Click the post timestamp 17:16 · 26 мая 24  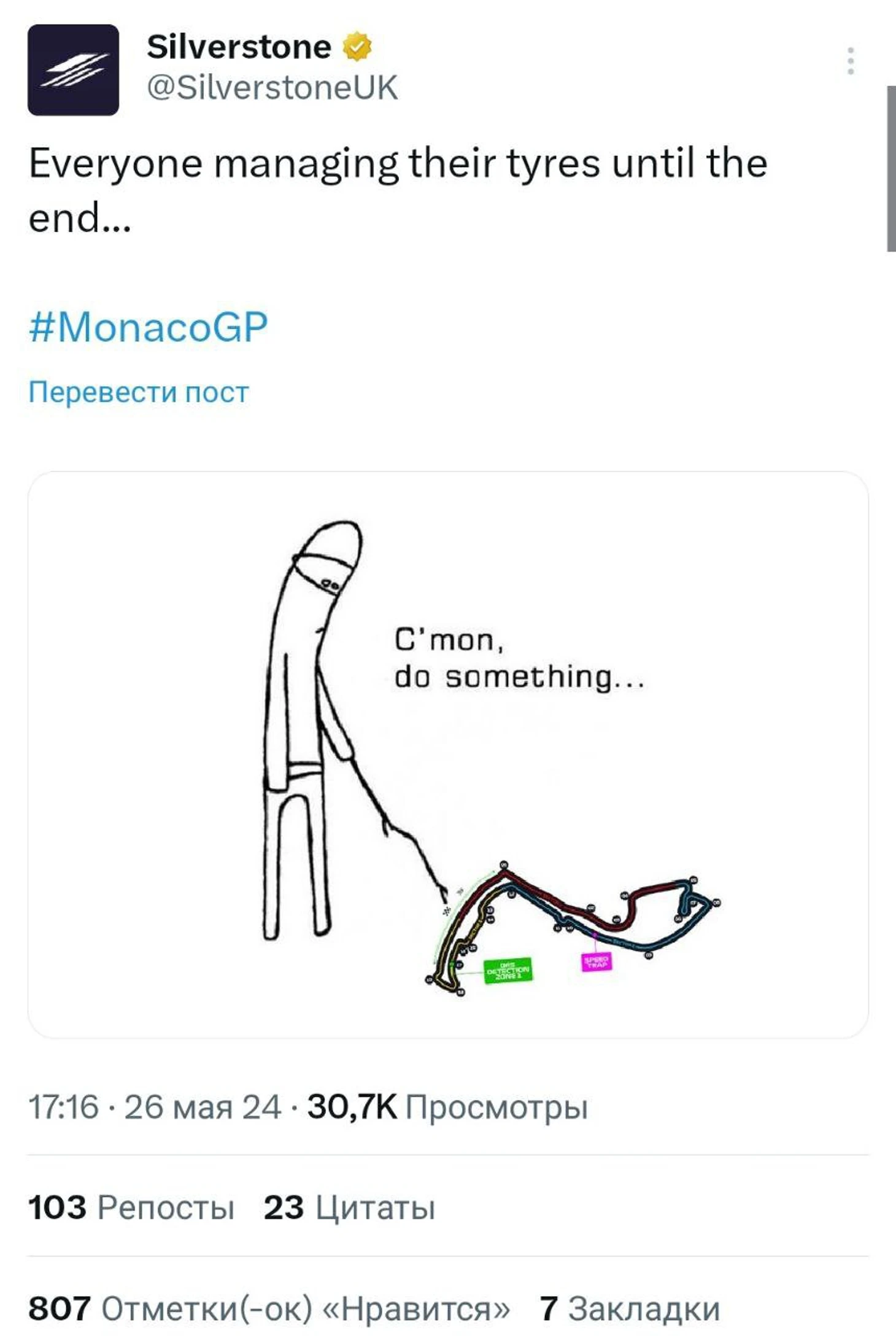pyautogui.click(x=155, y=1106)
